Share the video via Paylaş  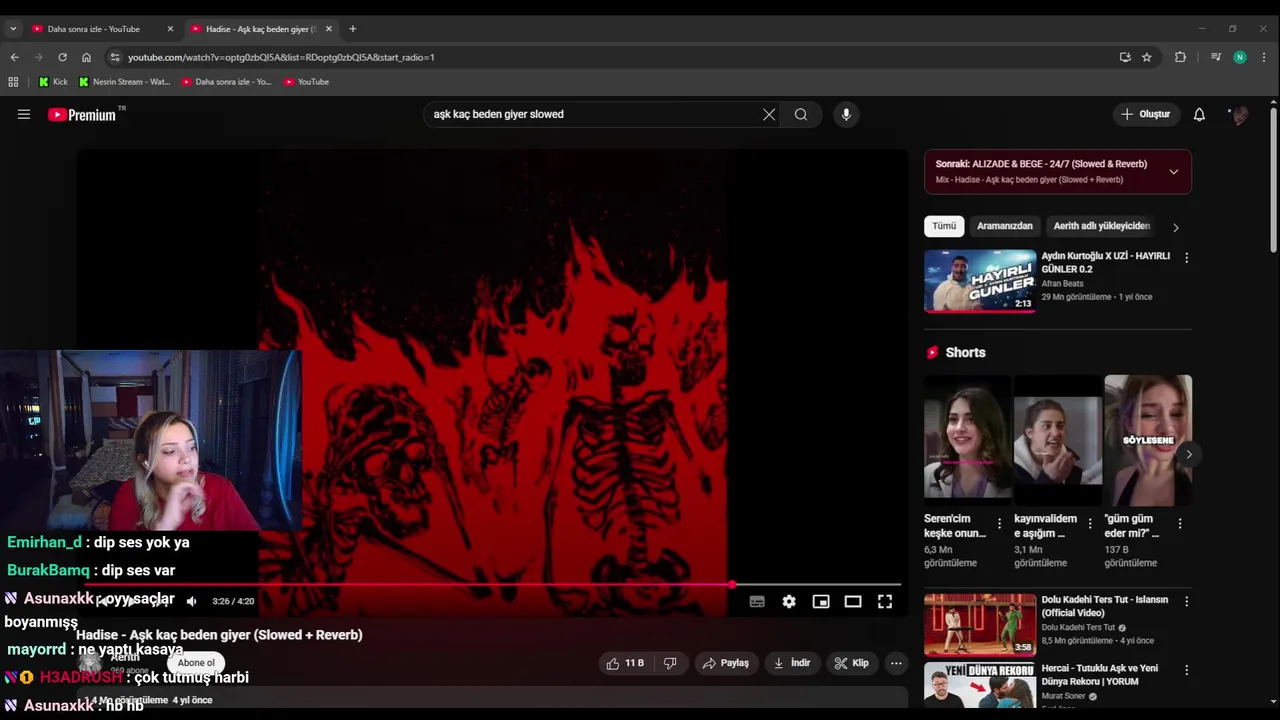coord(726,663)
